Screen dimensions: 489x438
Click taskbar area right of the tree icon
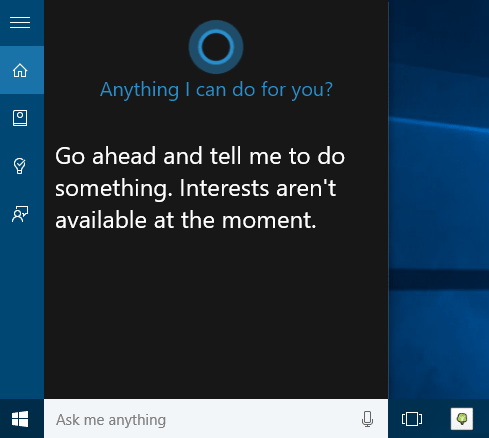coord(481,419)
